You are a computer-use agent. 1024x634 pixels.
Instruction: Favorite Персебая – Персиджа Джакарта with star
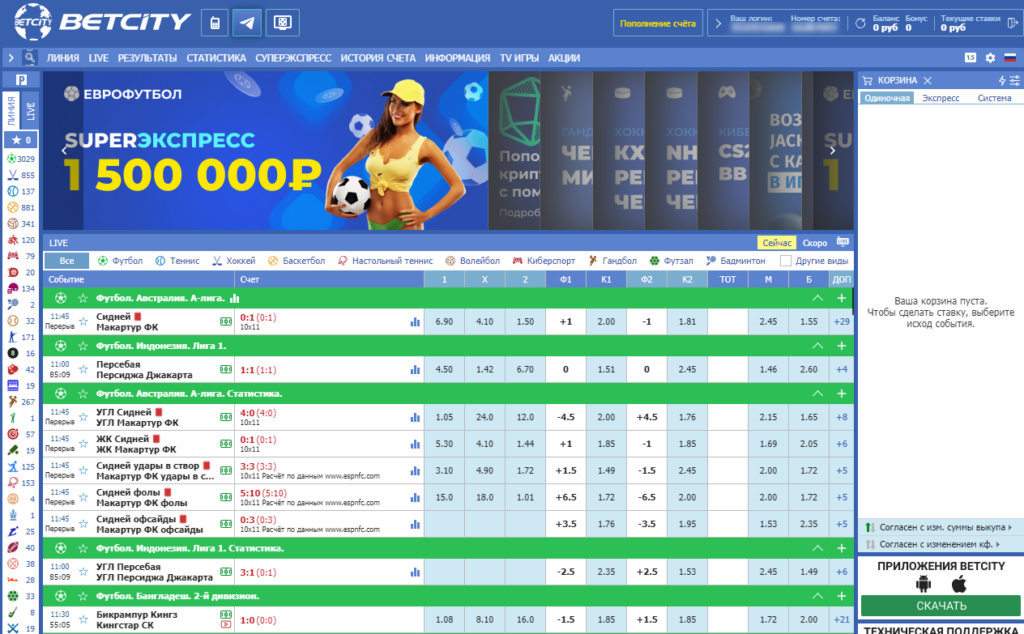[83, 370]
